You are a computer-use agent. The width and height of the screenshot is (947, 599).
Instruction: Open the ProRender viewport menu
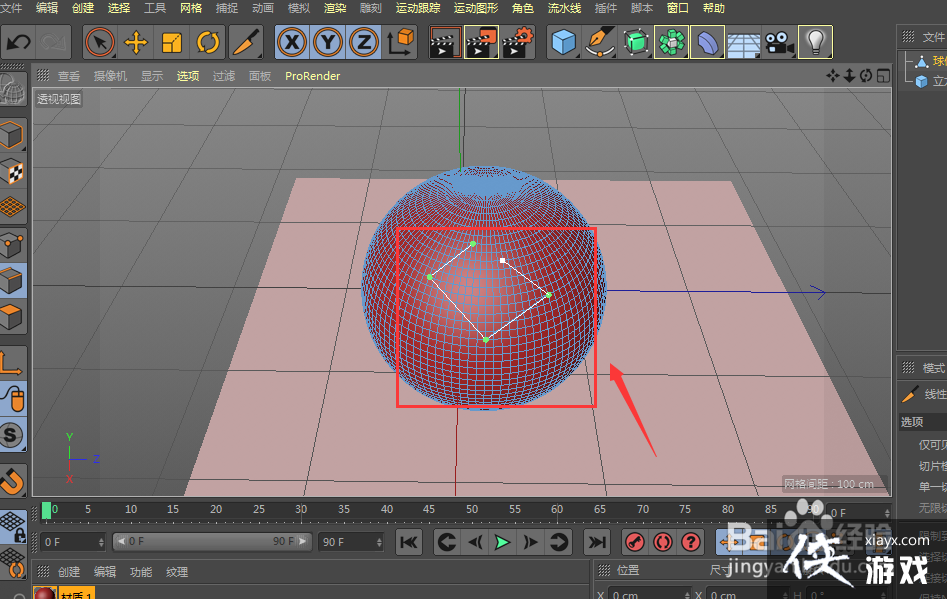(x=312, y=75)
